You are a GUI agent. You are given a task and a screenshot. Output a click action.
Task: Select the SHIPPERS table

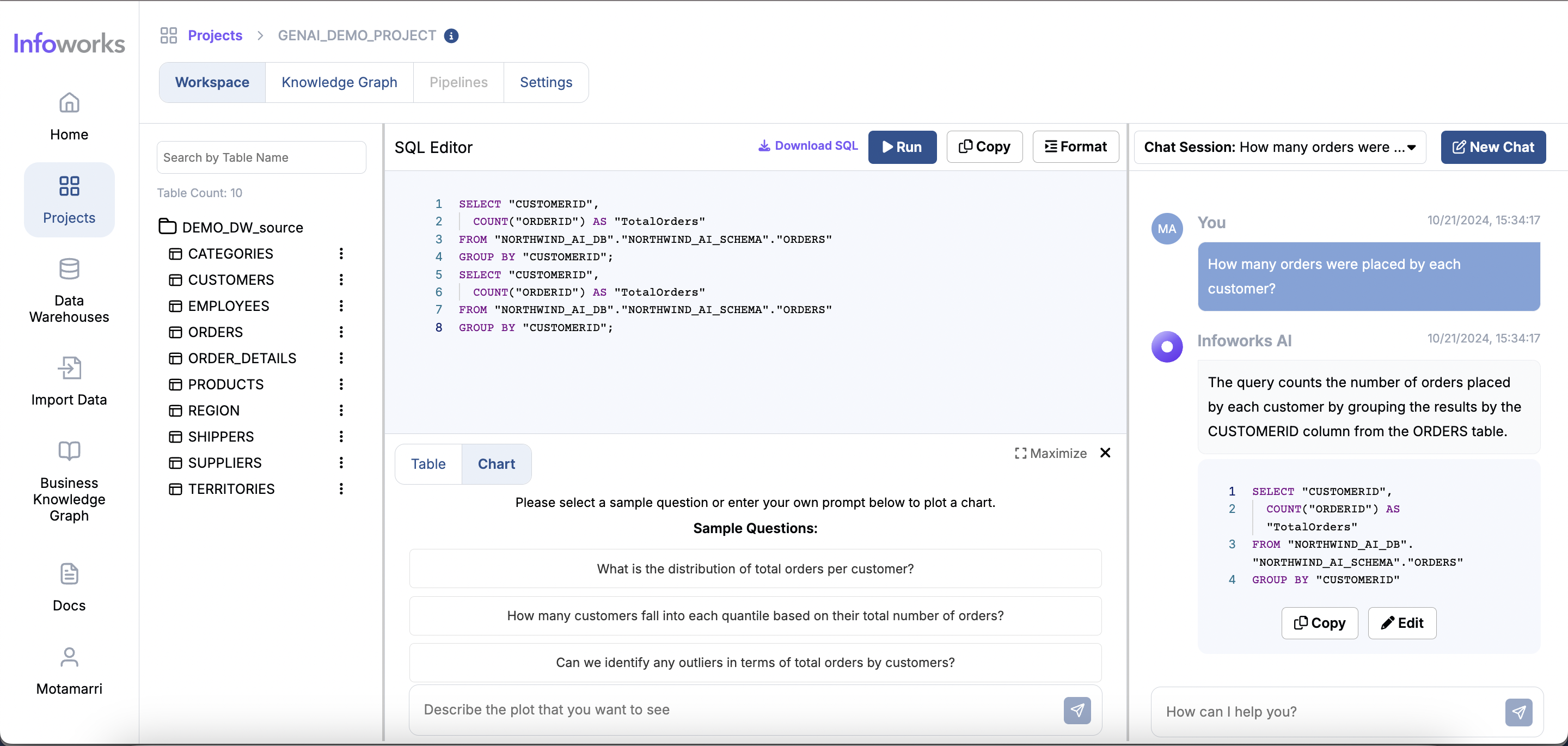(x=220, y=437)
